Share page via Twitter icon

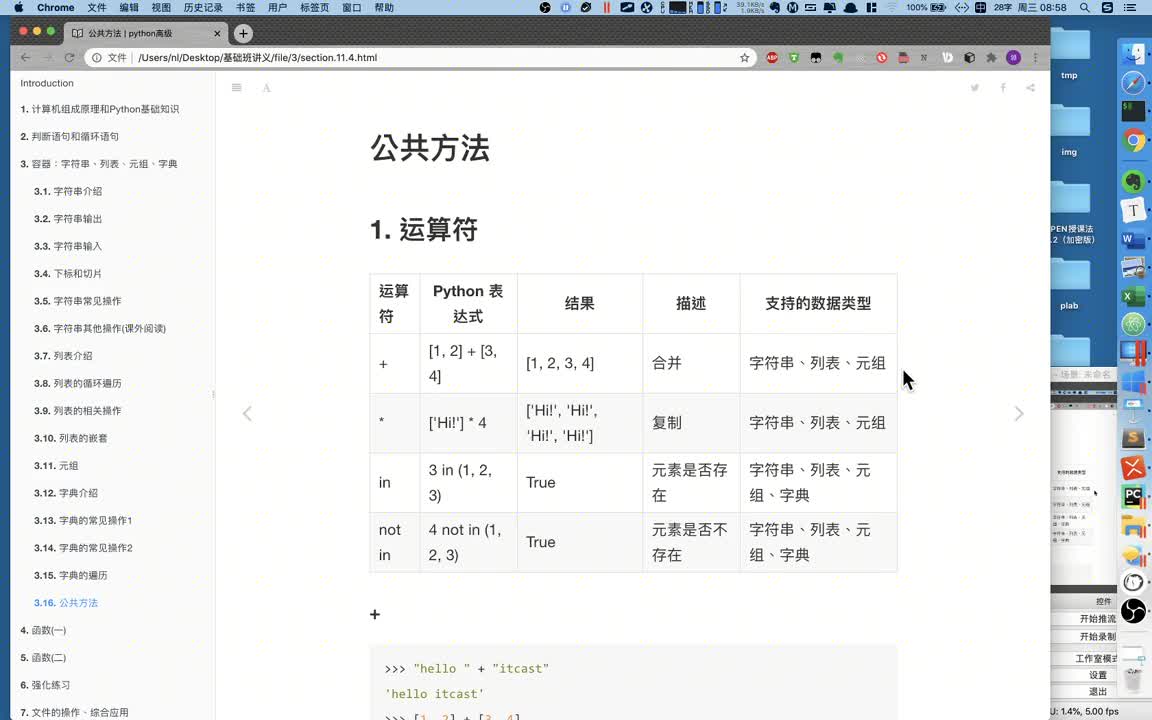[x=975, y=87]
